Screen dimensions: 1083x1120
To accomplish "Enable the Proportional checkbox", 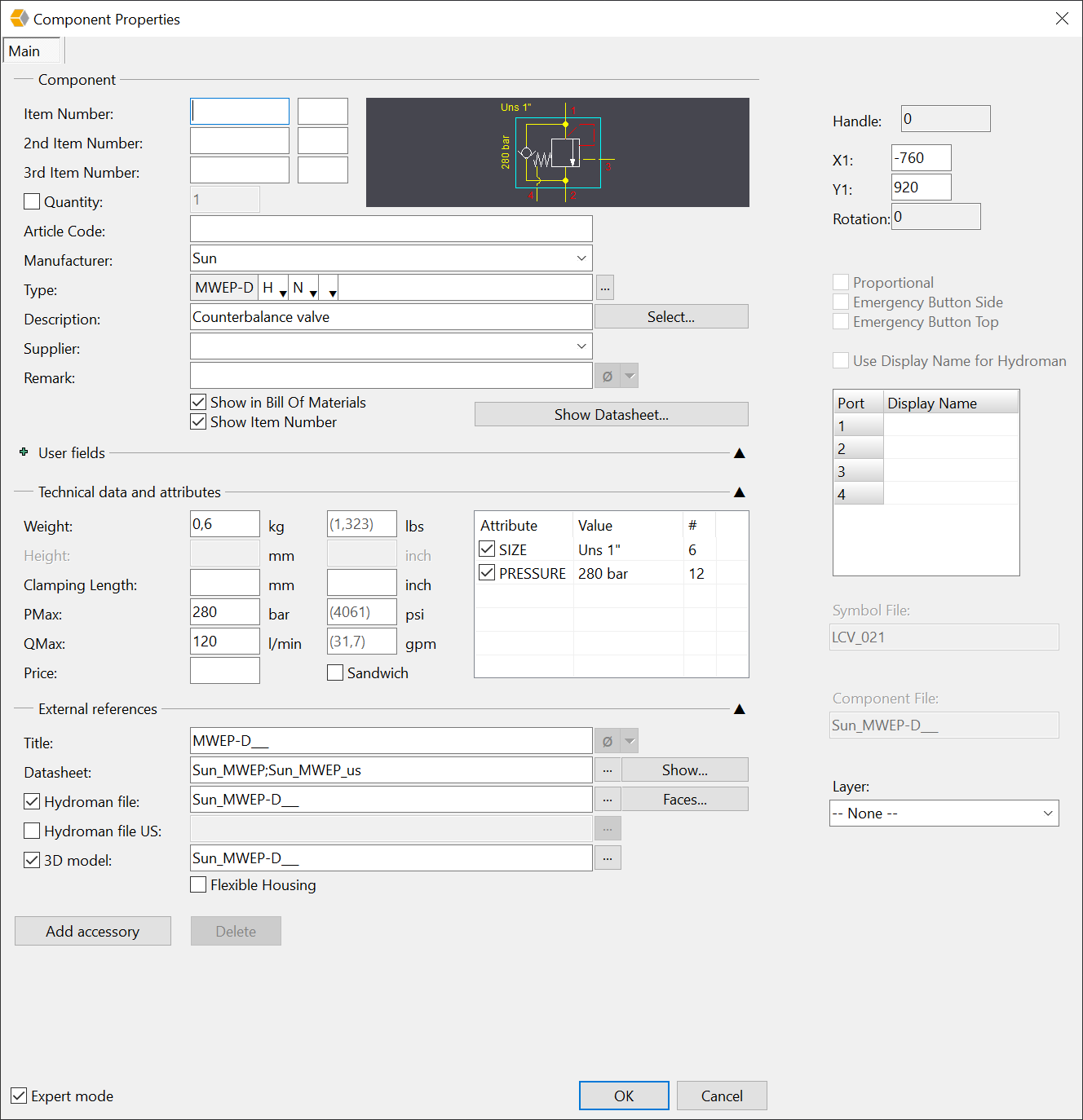I will (841, 281).
